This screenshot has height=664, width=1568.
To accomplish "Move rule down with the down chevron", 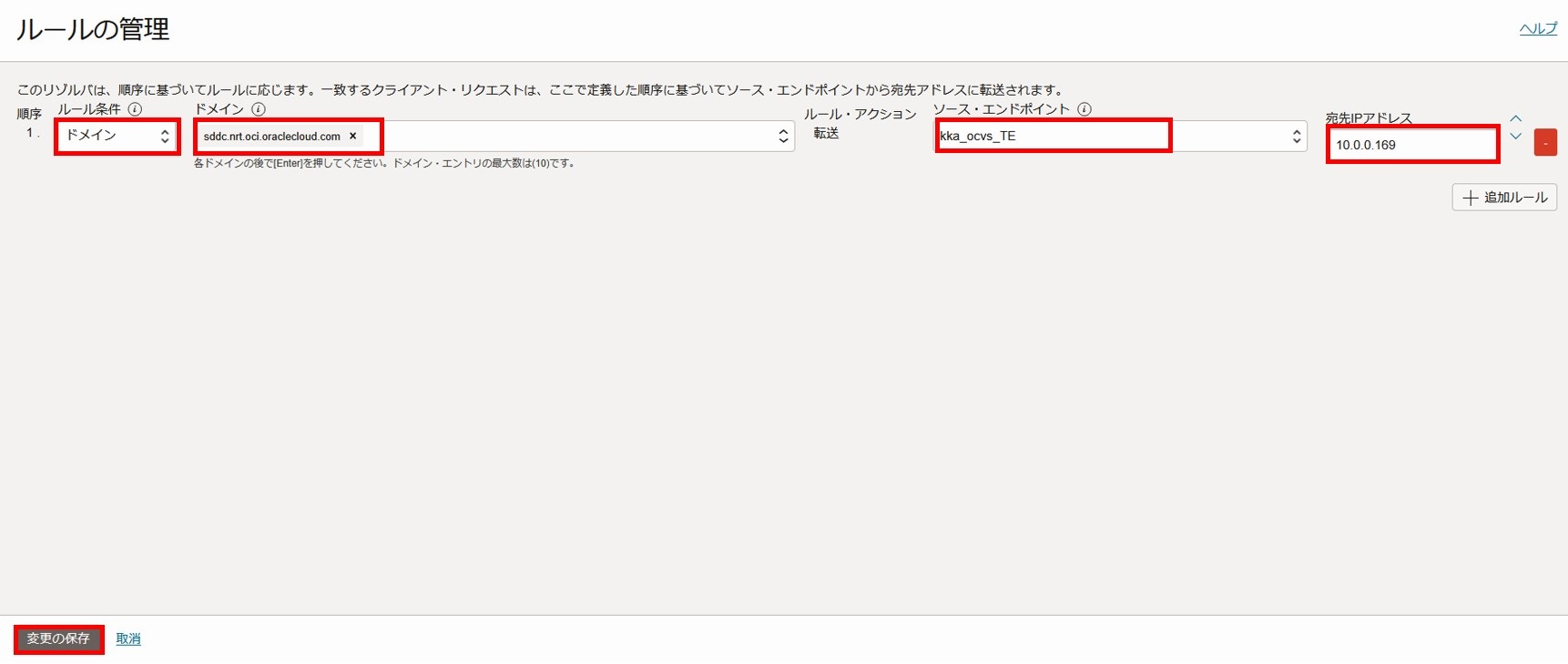I will coord(1515,137).
